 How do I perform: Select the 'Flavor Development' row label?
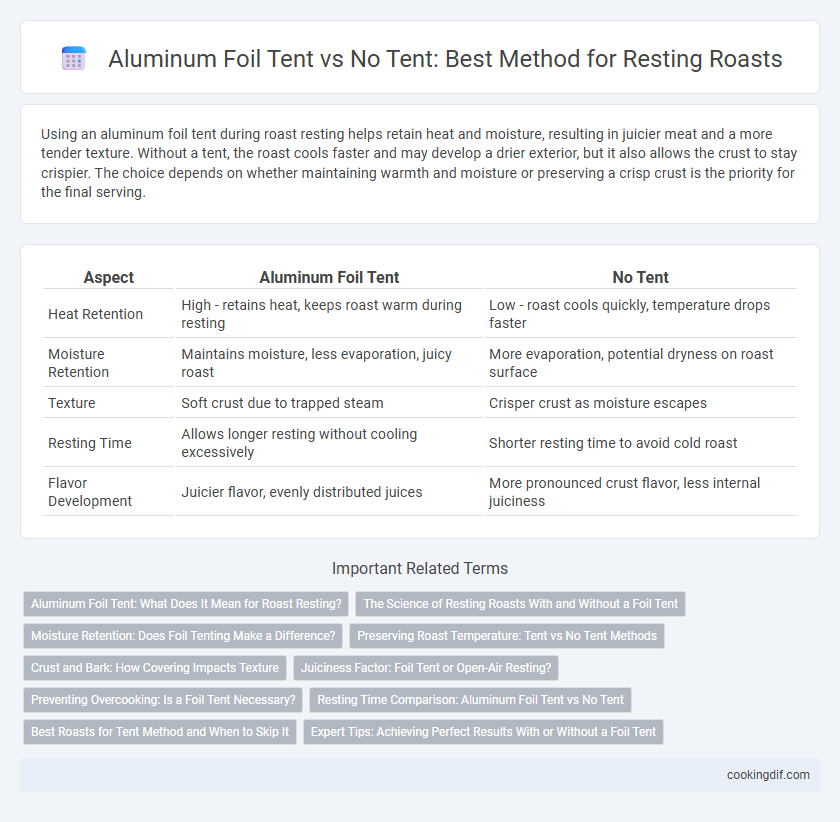click(89, 492)
